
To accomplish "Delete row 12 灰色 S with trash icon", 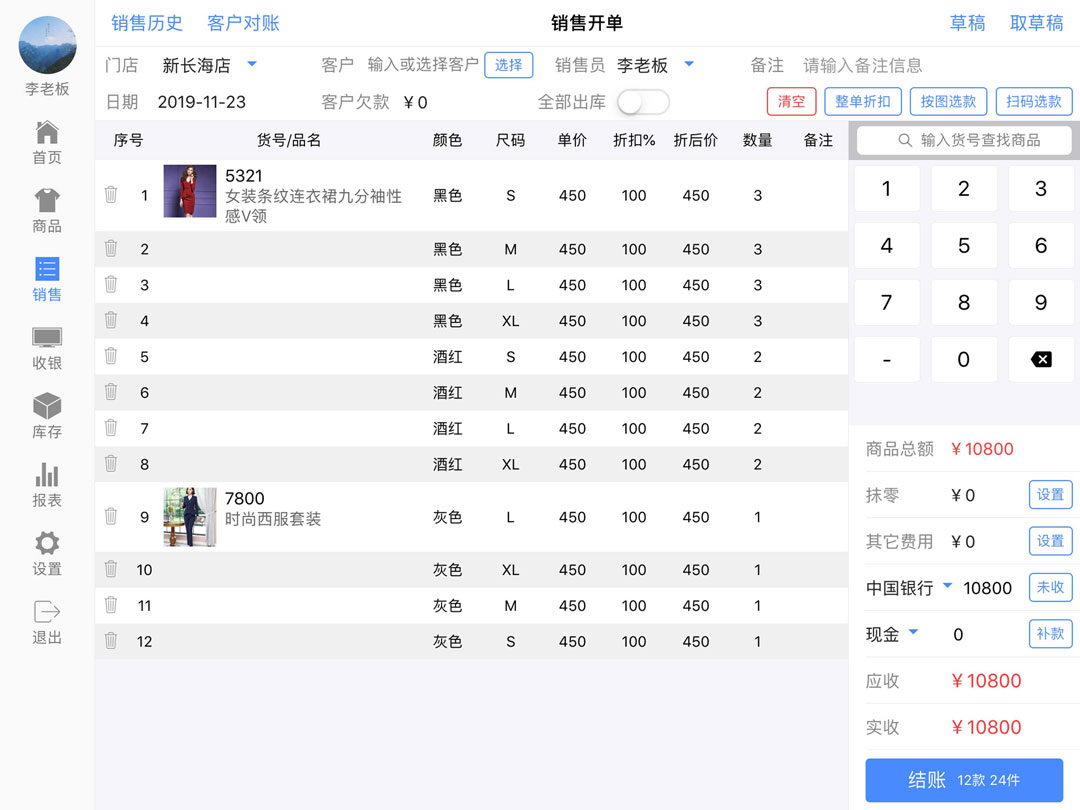I will tap(111, 641).
